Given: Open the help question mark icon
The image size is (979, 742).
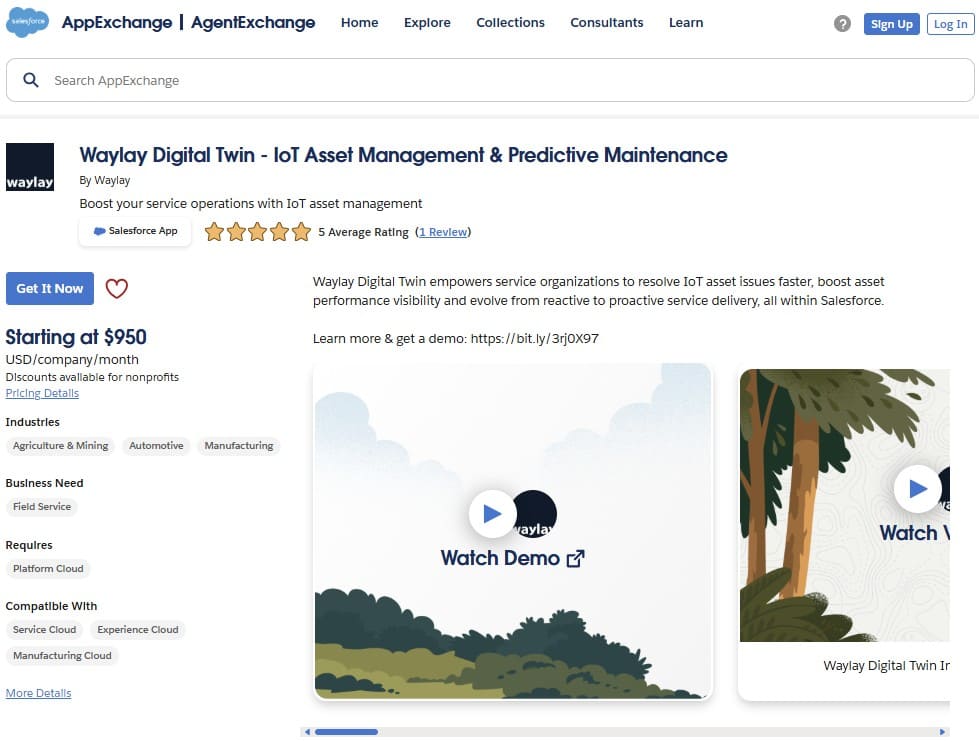Looking at the screenshot, I should (842, 24).
